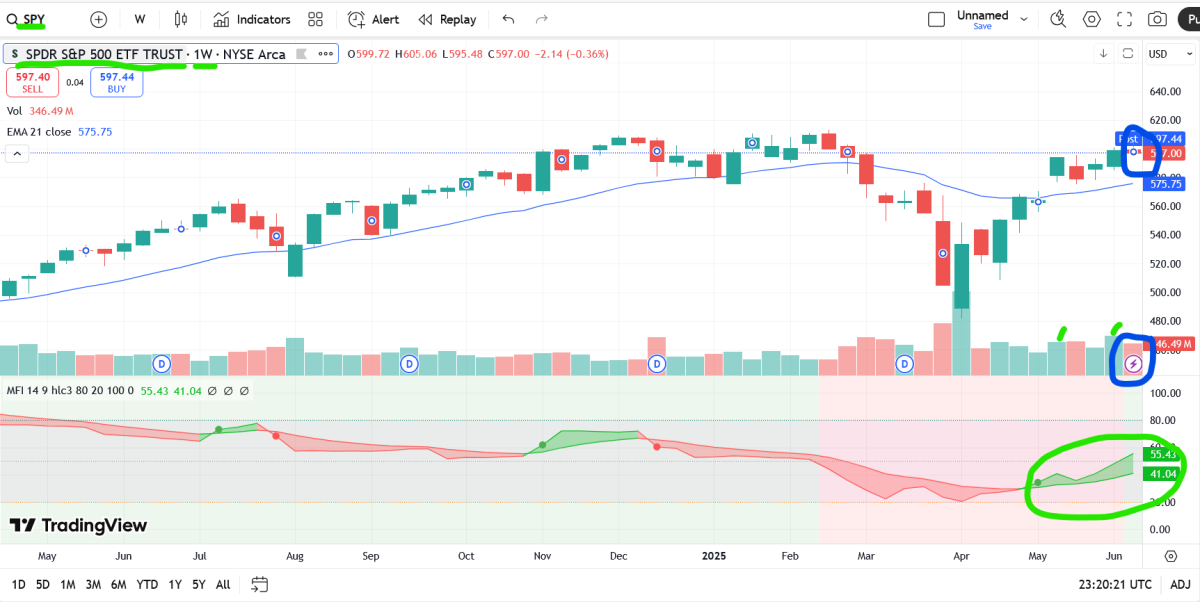Toggle the rounded rectangle pane button near USD

click(1128, 53)
